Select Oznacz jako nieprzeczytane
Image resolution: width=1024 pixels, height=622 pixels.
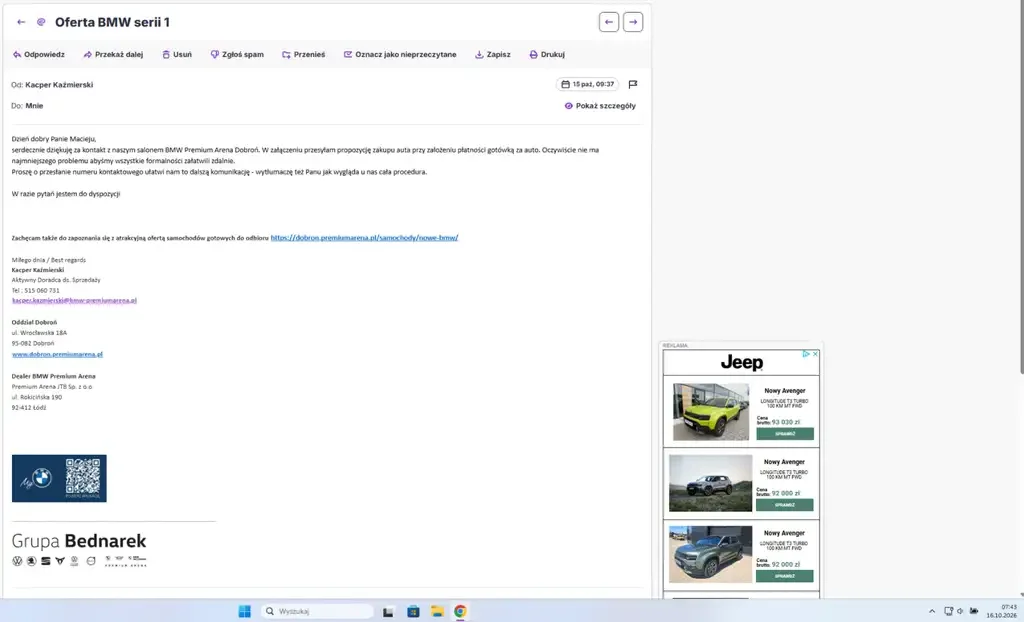pyautogui.click(x=400, y=55)
